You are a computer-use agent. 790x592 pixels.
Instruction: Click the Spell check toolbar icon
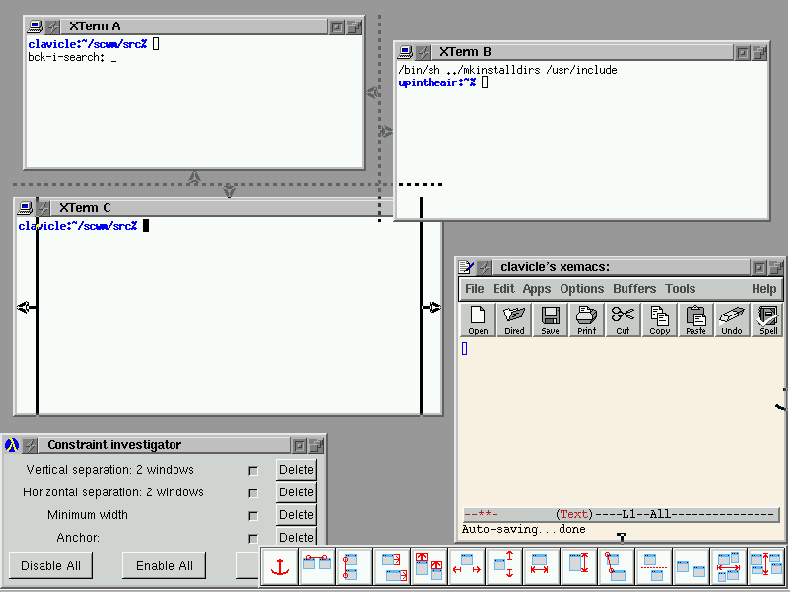(x=768, y=320)
